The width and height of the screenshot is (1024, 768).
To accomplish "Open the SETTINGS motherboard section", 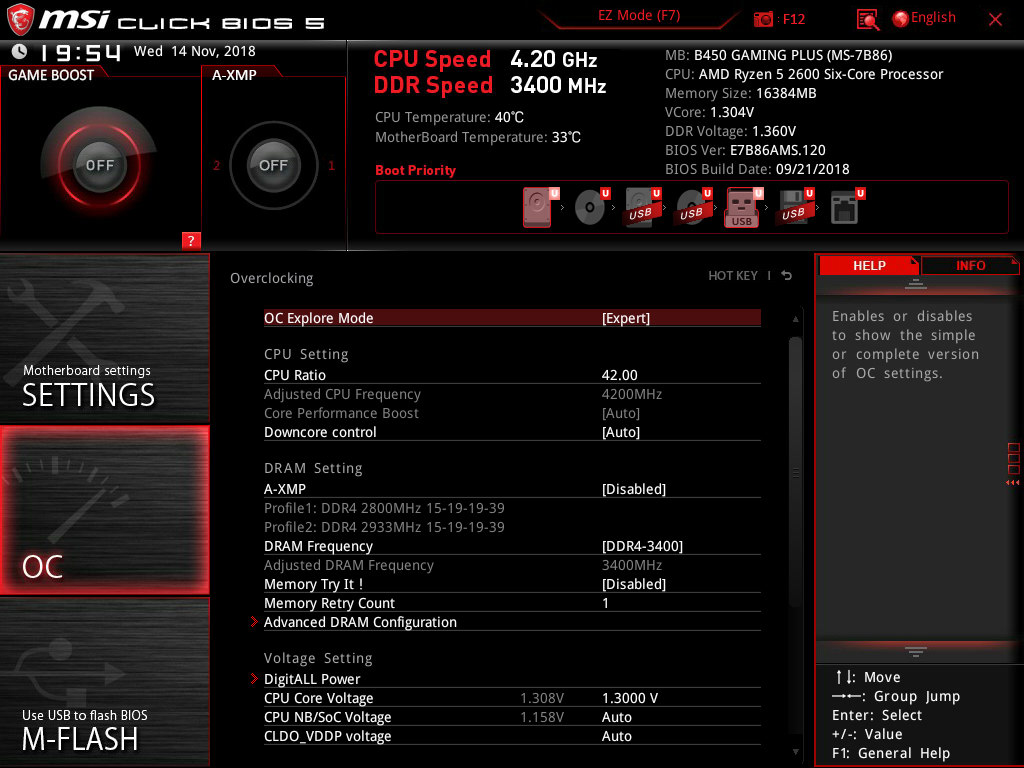I will click(104, 338).
